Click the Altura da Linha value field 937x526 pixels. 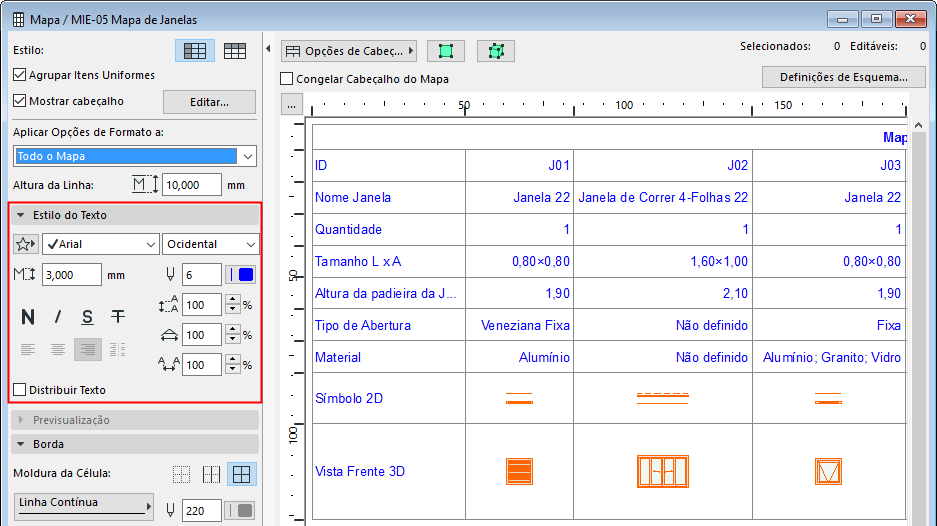click(x=192, y=185)
